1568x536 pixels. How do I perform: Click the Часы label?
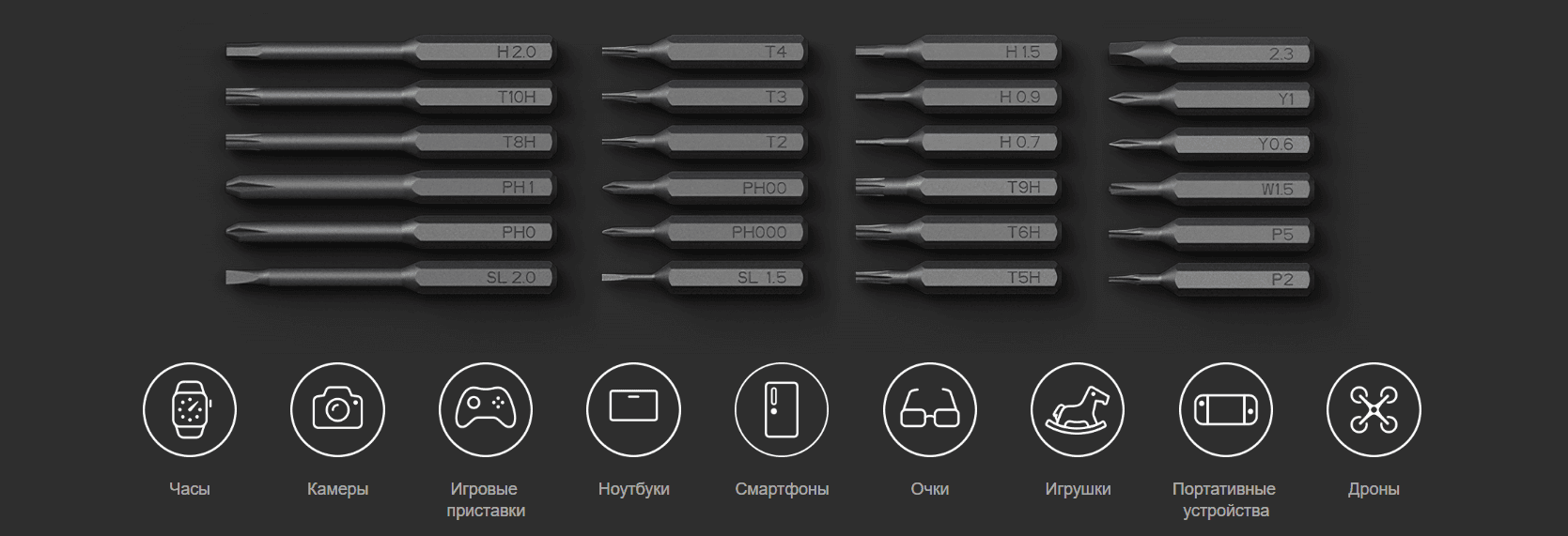click(190, 489)
